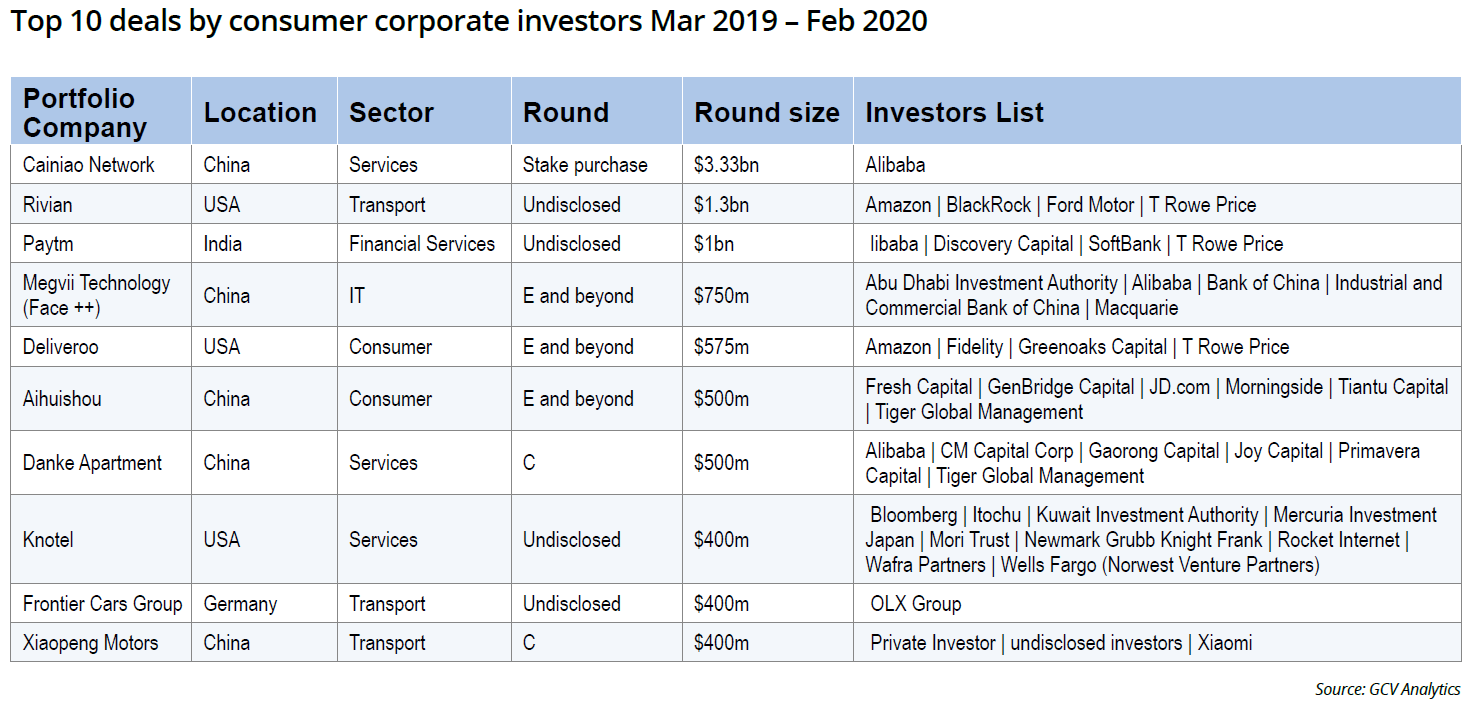Select the Location column header
The image size is (1473, 704).
click(260, 113)
